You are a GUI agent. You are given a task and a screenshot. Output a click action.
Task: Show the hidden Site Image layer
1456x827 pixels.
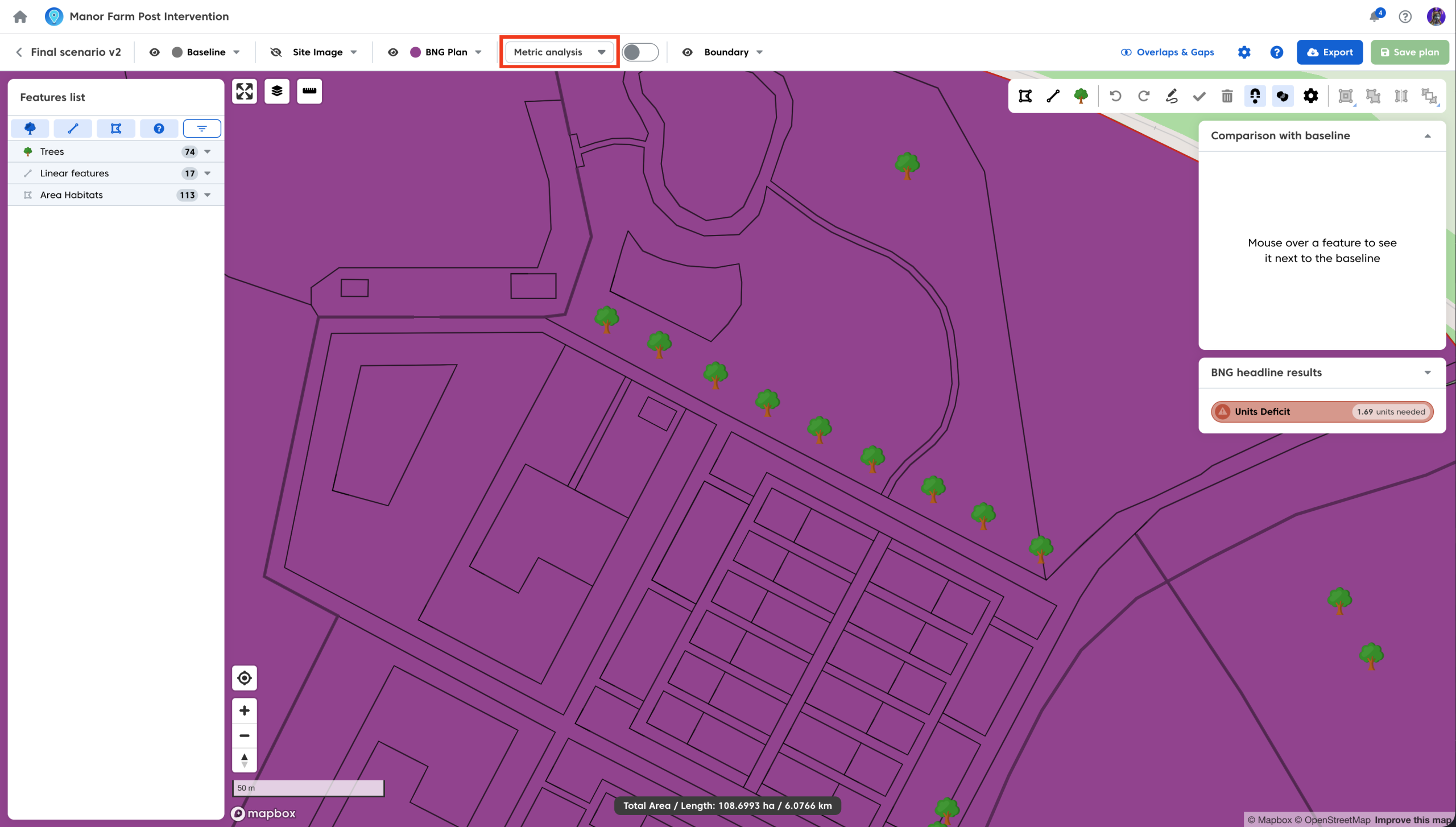(x=276, y=52)
